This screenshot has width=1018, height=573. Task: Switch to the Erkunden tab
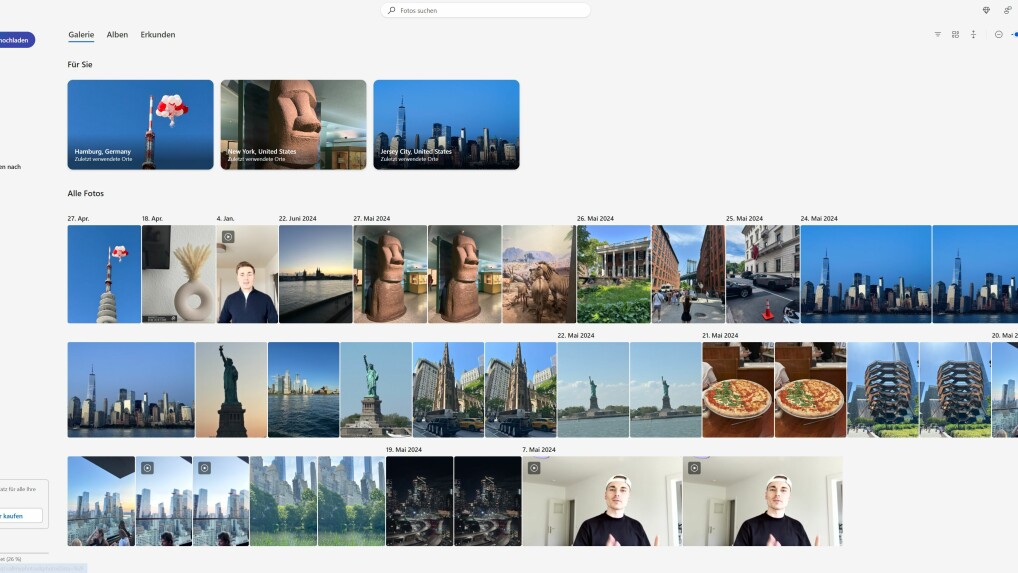click(x=158, y=34)
